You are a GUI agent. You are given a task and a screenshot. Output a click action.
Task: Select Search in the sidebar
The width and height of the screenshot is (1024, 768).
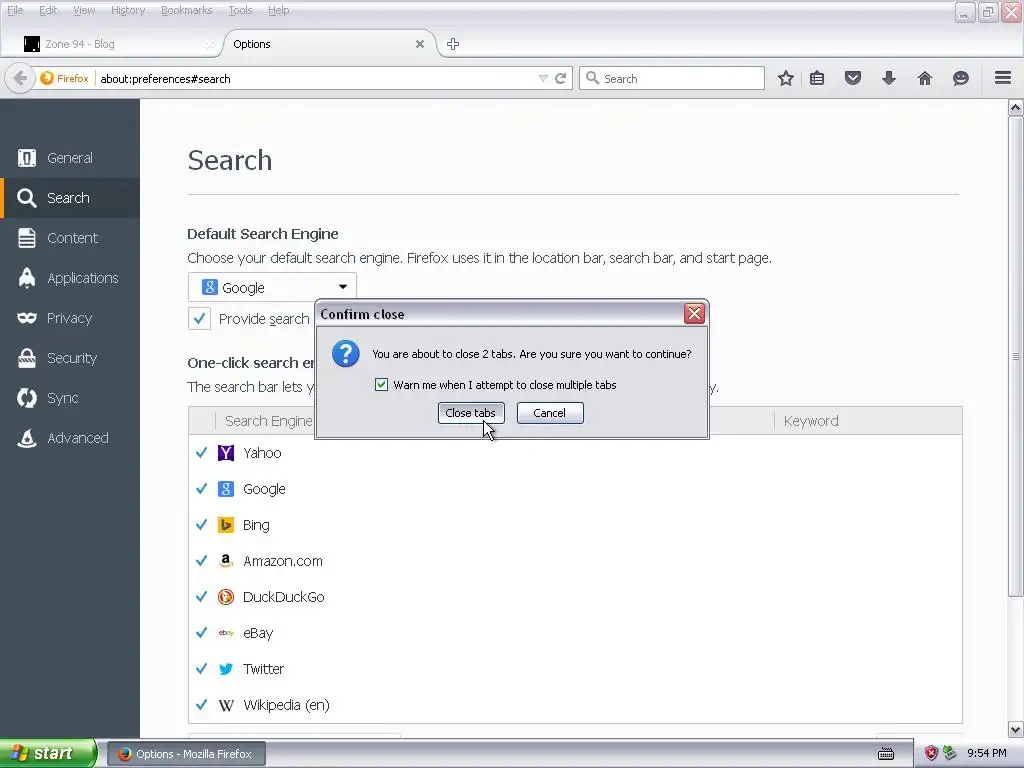coord(70,198)
